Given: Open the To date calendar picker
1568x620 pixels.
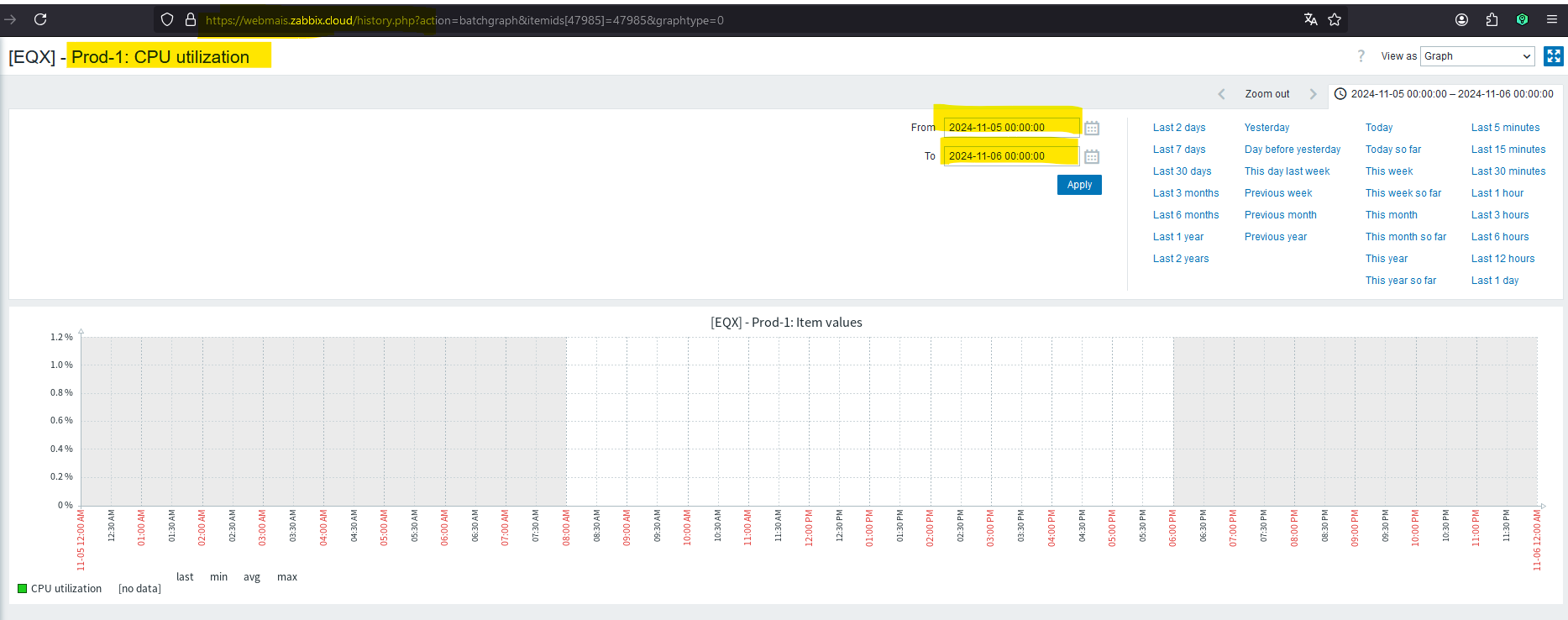Looking at the screenshot, I should (1092, 156).
